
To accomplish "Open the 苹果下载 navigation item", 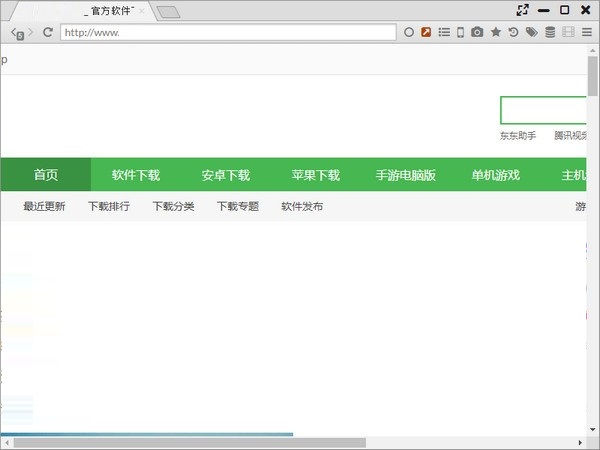I will tap(316, 175).
